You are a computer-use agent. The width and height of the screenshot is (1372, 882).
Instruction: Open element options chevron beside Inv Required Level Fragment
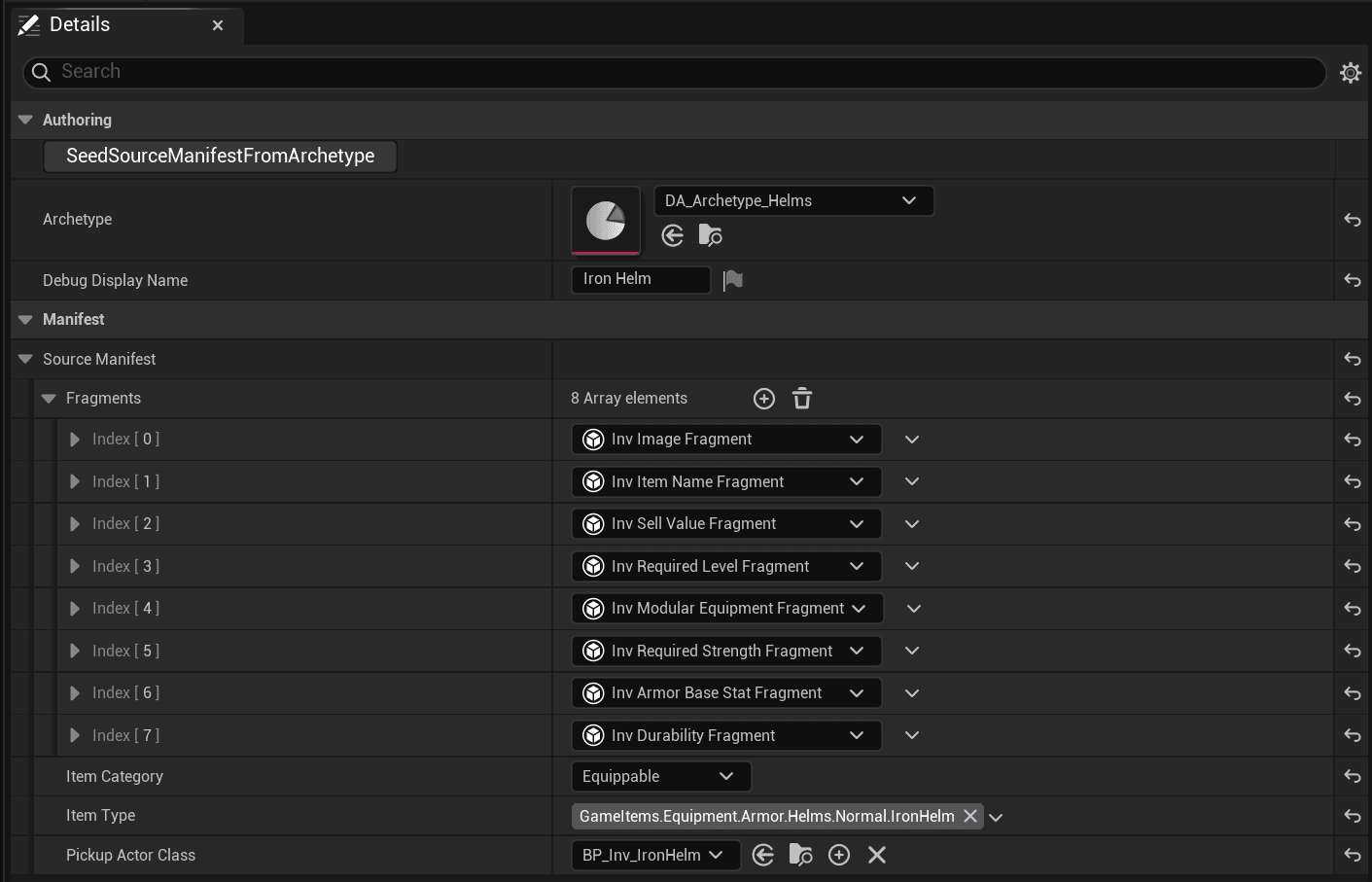point(912,566)
